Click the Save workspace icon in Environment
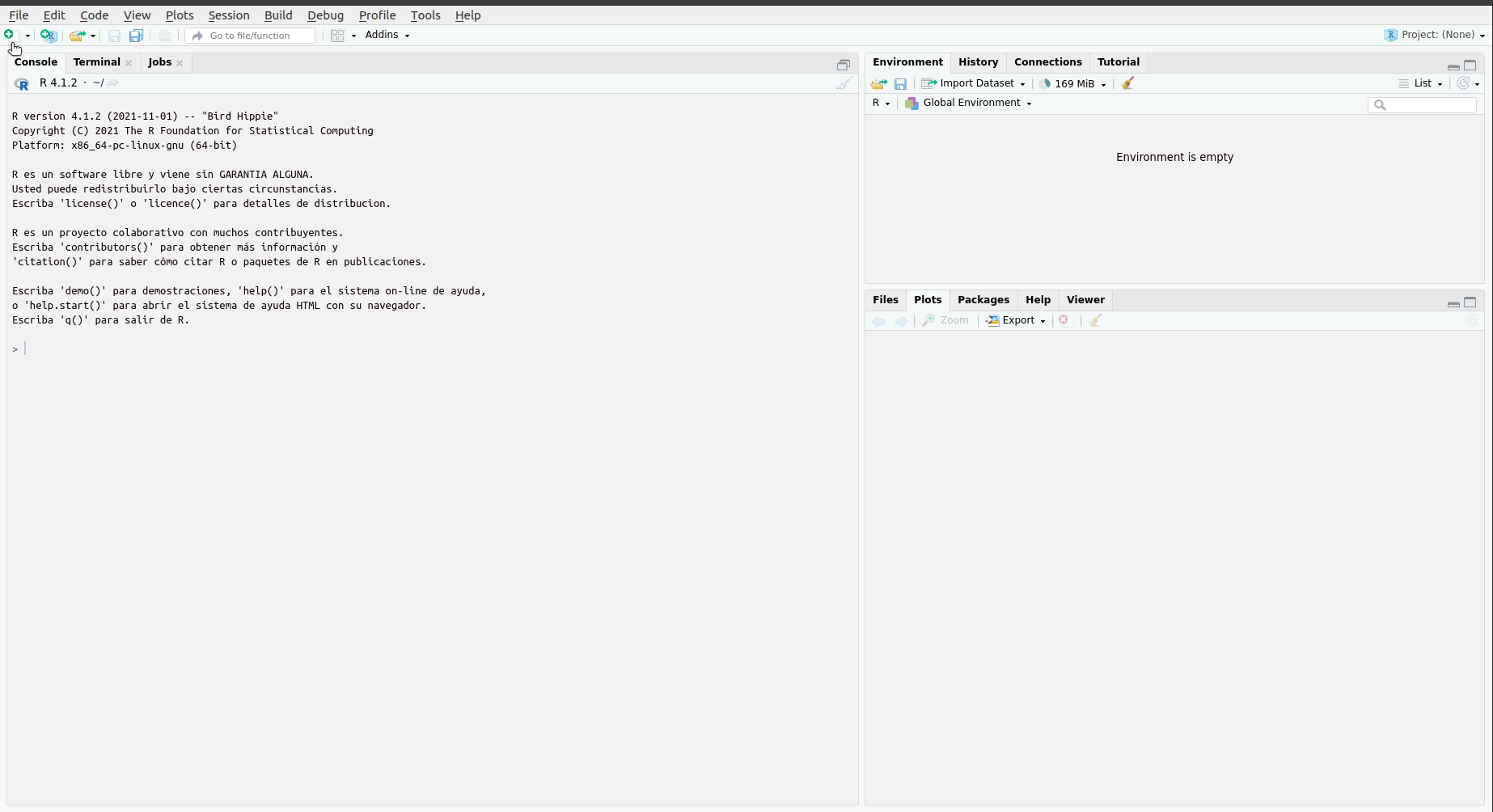The image size is (1493, 812). [900, 83]
